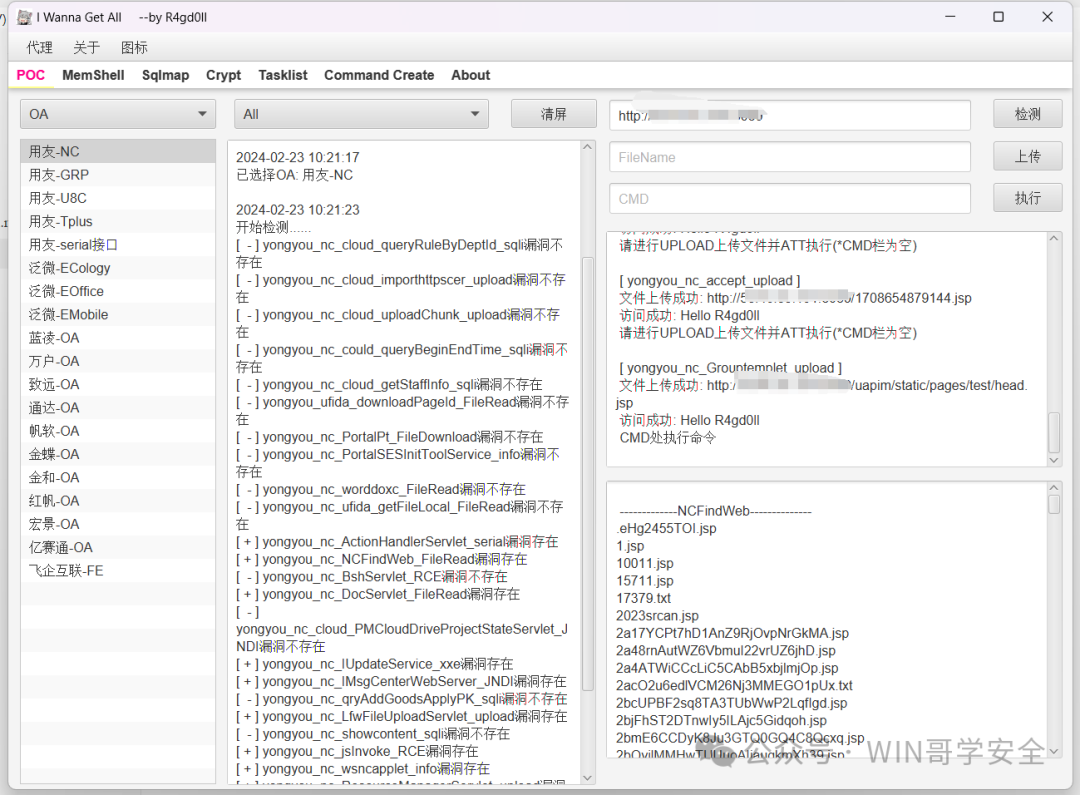1080x795 pixels.
Task: Open the 关于 menu
Action: pyautogui.click(x=87, y=48)
